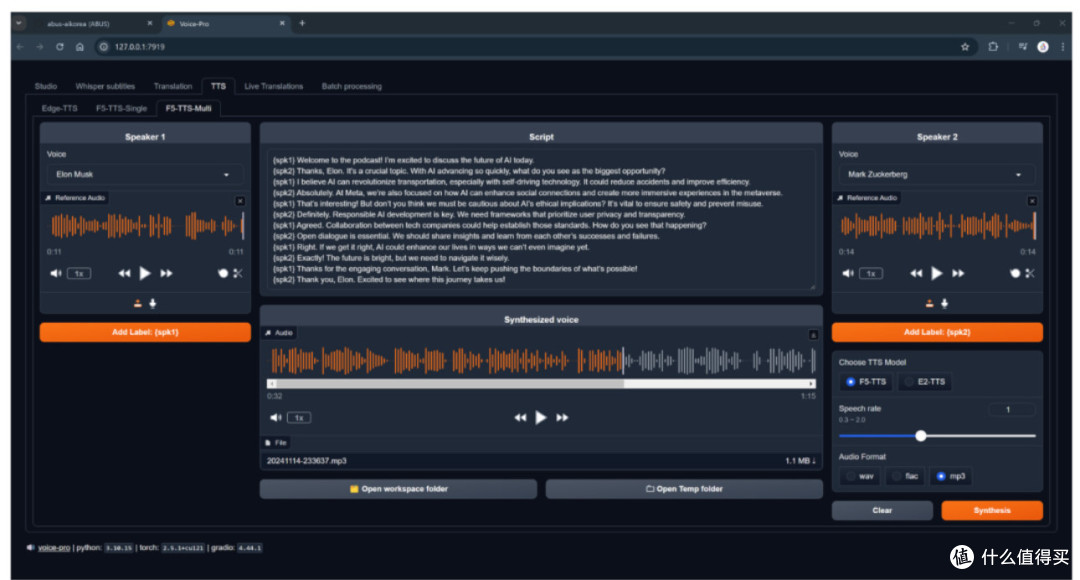
Task: Change Speaker 2 playback speed 1x
Action: point(871,273)
